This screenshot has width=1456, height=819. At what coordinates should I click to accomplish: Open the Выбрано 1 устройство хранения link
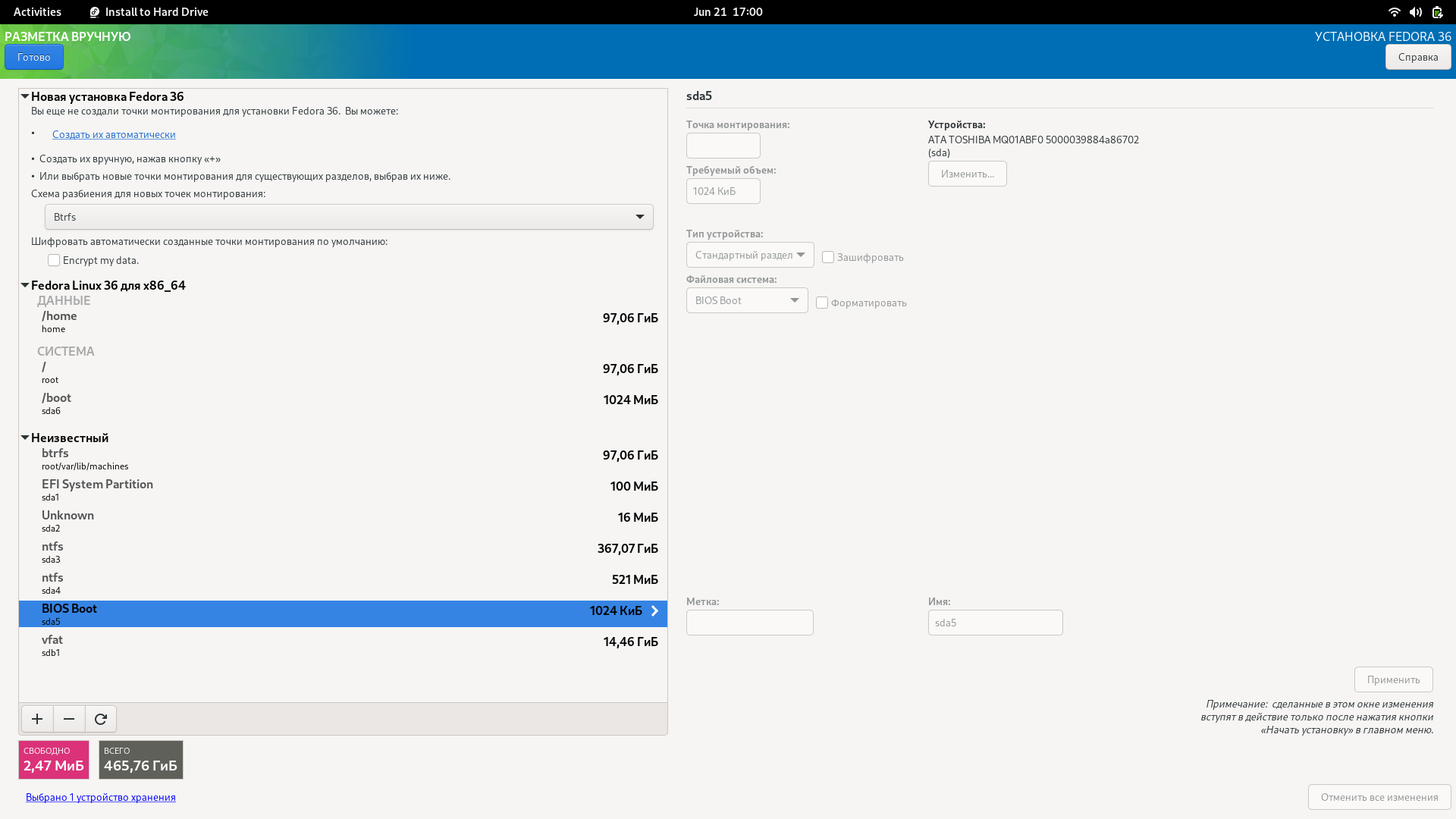click(x=101, y=797)
